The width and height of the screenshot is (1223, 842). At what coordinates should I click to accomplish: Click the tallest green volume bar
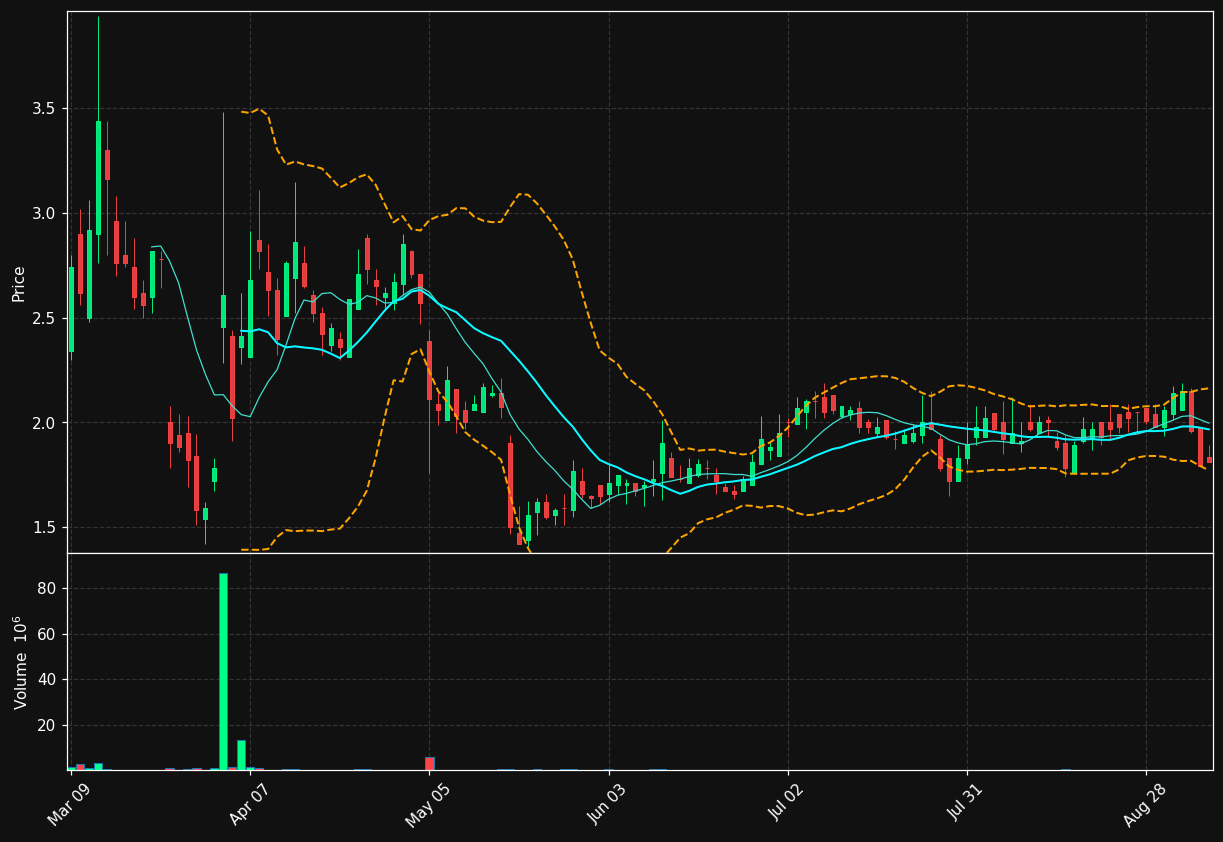tap(223, 671)
